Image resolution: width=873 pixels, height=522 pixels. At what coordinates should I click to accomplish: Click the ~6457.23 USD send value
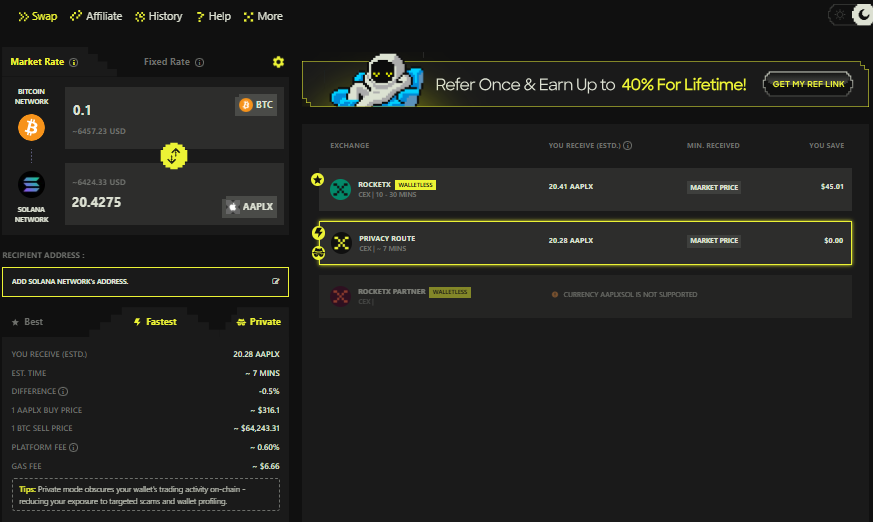click(99, 131)
